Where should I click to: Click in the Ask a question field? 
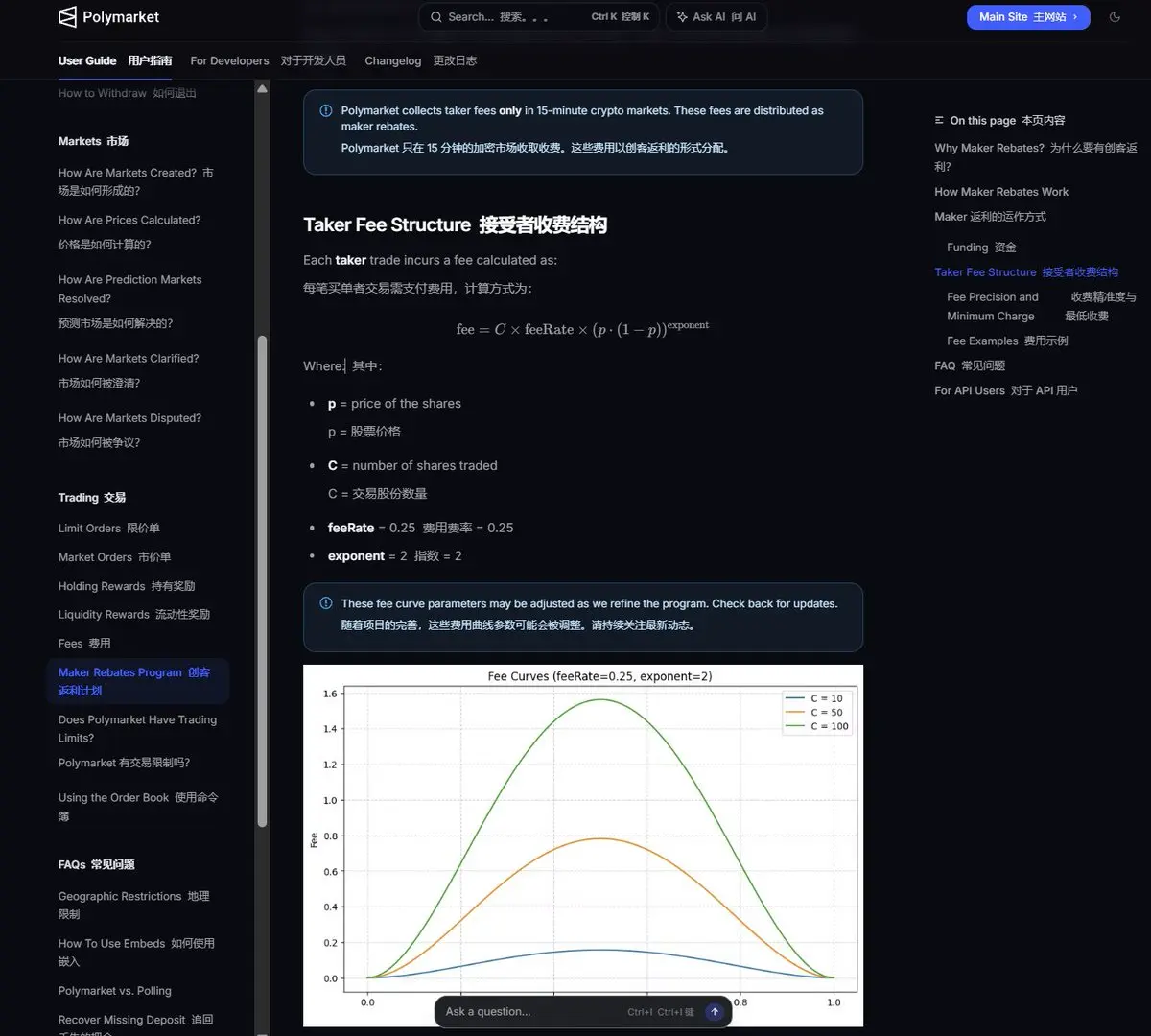pyautogui.click(x=528, y=1011)
